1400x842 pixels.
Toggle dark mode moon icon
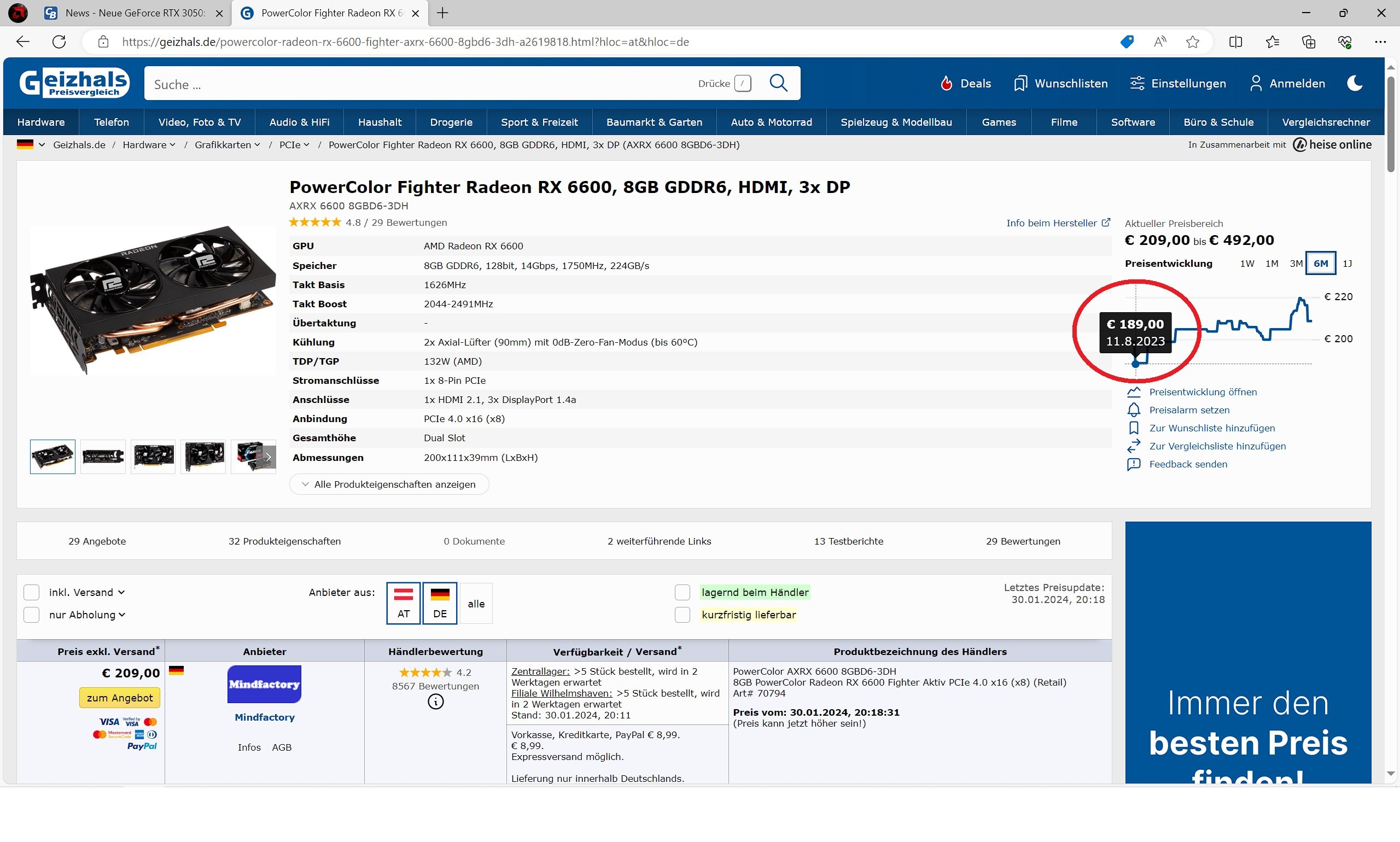(1355, 84)
